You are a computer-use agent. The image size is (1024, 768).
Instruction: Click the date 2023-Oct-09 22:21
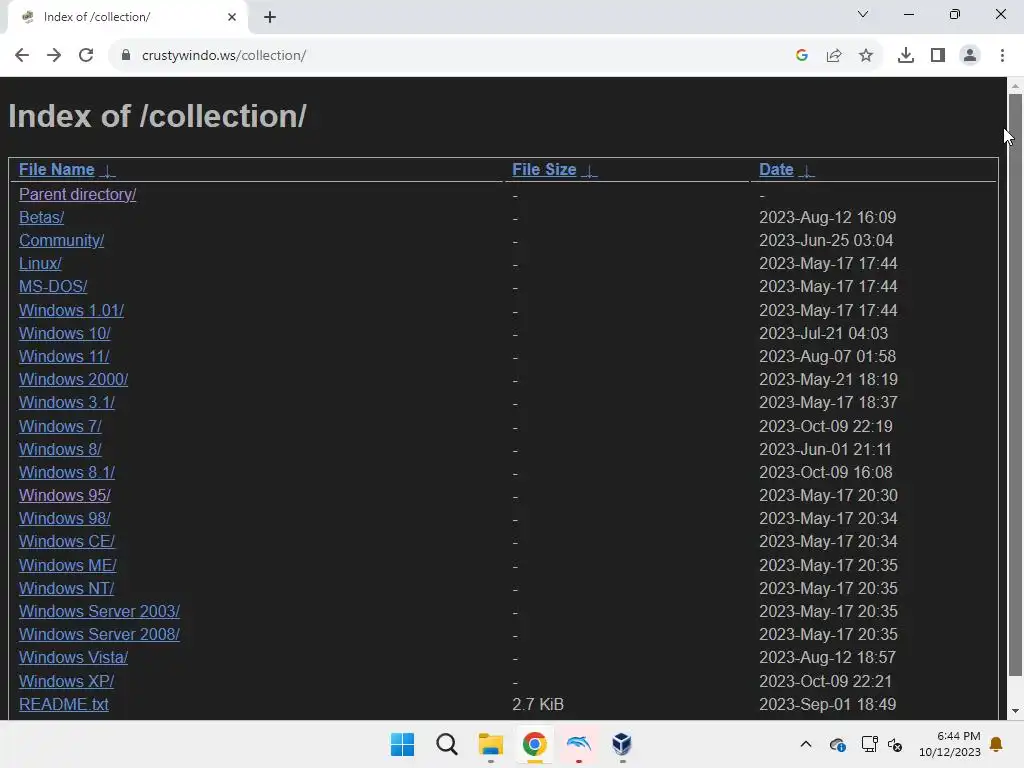point(825,681)
